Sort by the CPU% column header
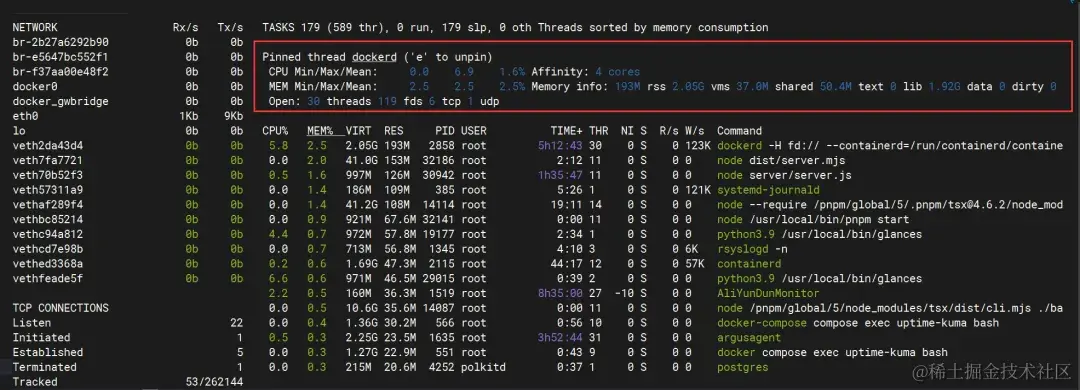The height and width of the screenshot is (390, 1080). point(275,131)
